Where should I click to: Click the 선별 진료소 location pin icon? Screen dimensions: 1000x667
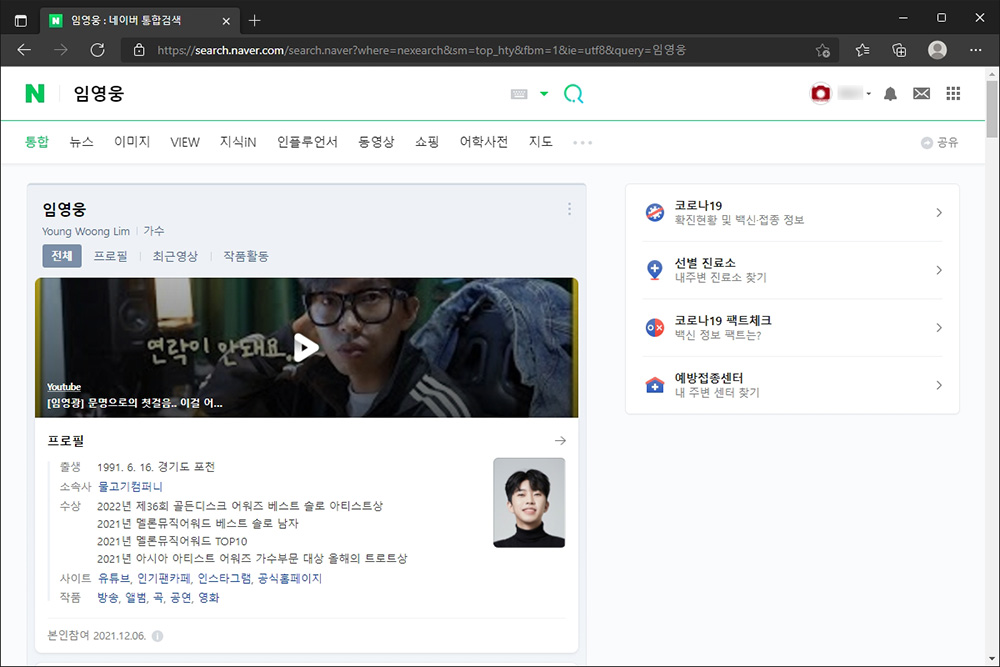click(x=654, y=270)
